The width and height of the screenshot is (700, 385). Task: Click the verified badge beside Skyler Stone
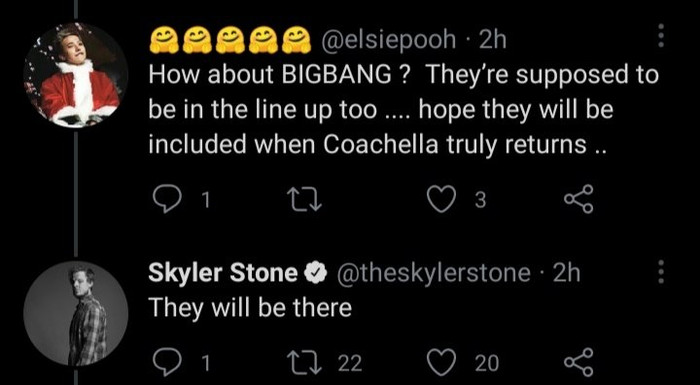(x=316, y=274)
